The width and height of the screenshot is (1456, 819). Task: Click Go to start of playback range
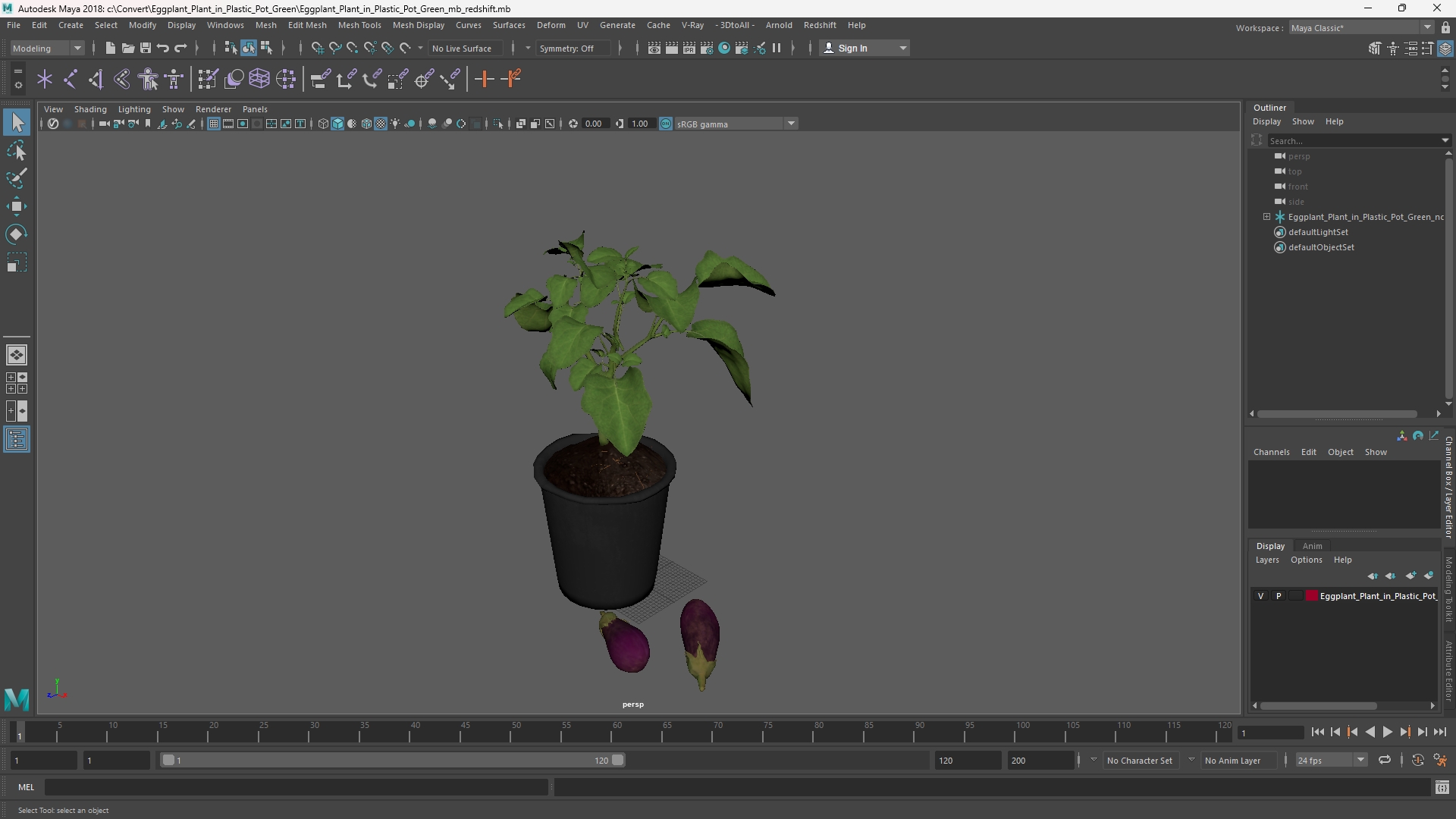pos(1317,732)
